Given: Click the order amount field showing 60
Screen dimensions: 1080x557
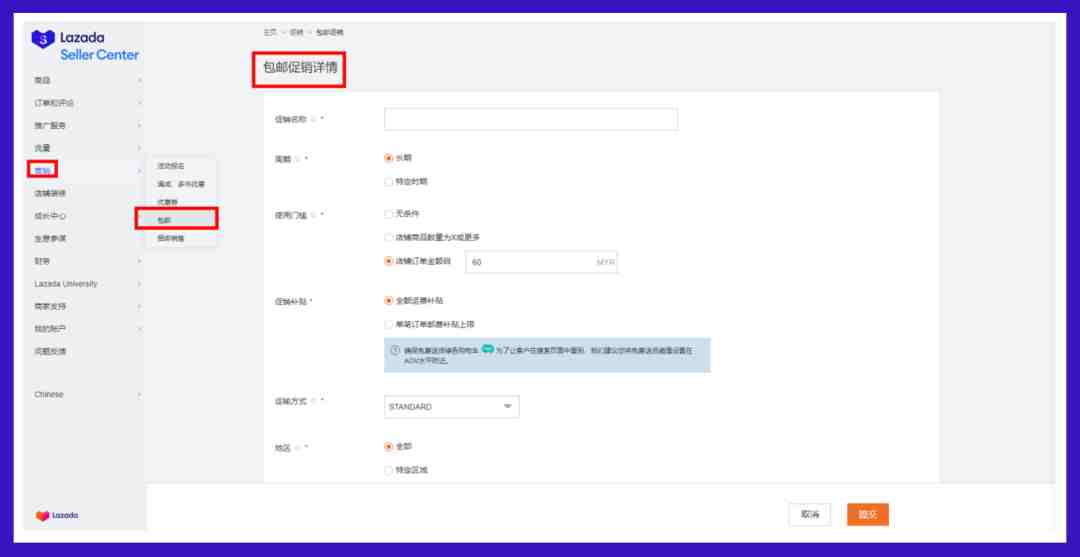Looking at the screenshot, I should coord(541,262).
